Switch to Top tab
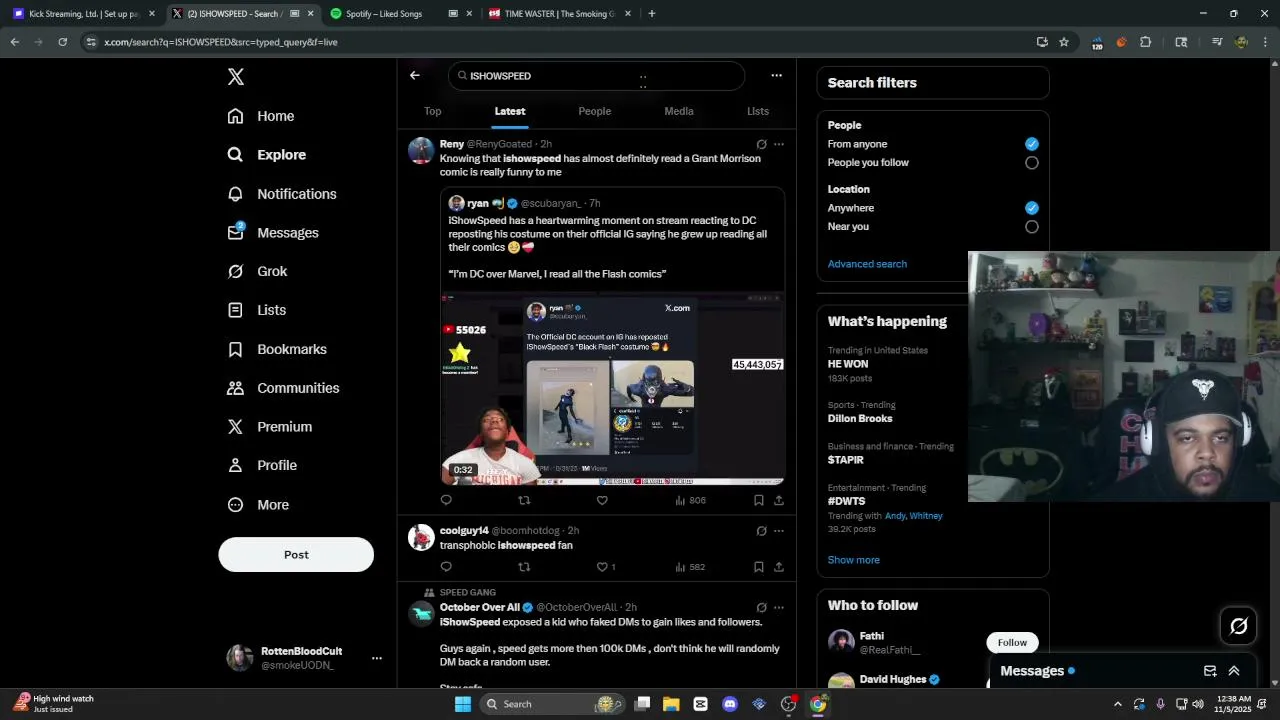1280x720 pixels. pos(432,111)
